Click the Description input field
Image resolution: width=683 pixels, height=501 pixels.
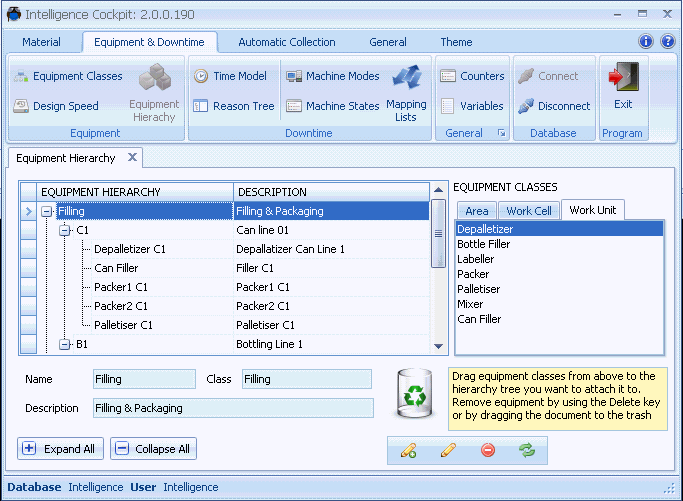[x=233, y=408]
